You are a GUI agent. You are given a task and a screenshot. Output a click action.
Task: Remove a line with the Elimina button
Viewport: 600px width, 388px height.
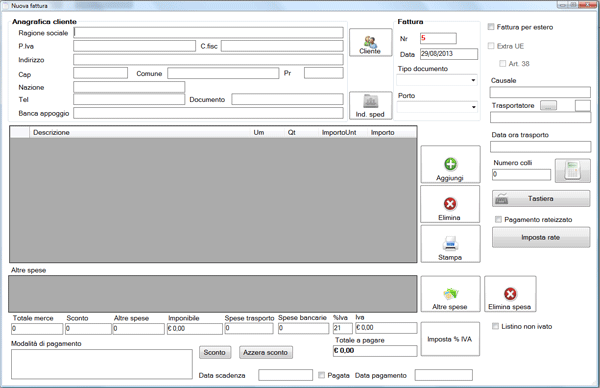(450, 204)
